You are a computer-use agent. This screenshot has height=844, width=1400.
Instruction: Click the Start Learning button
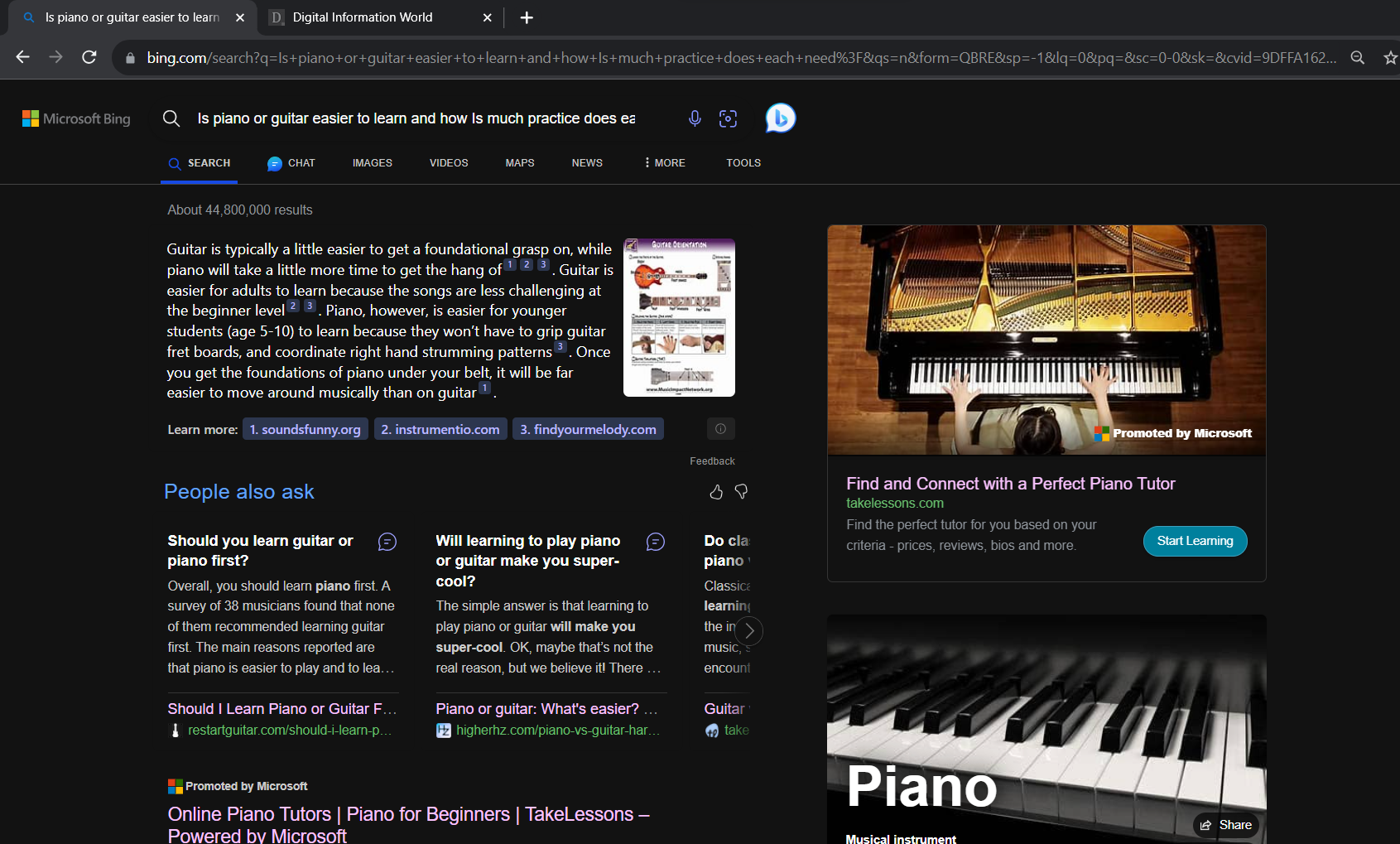(x=1195, y=541)
